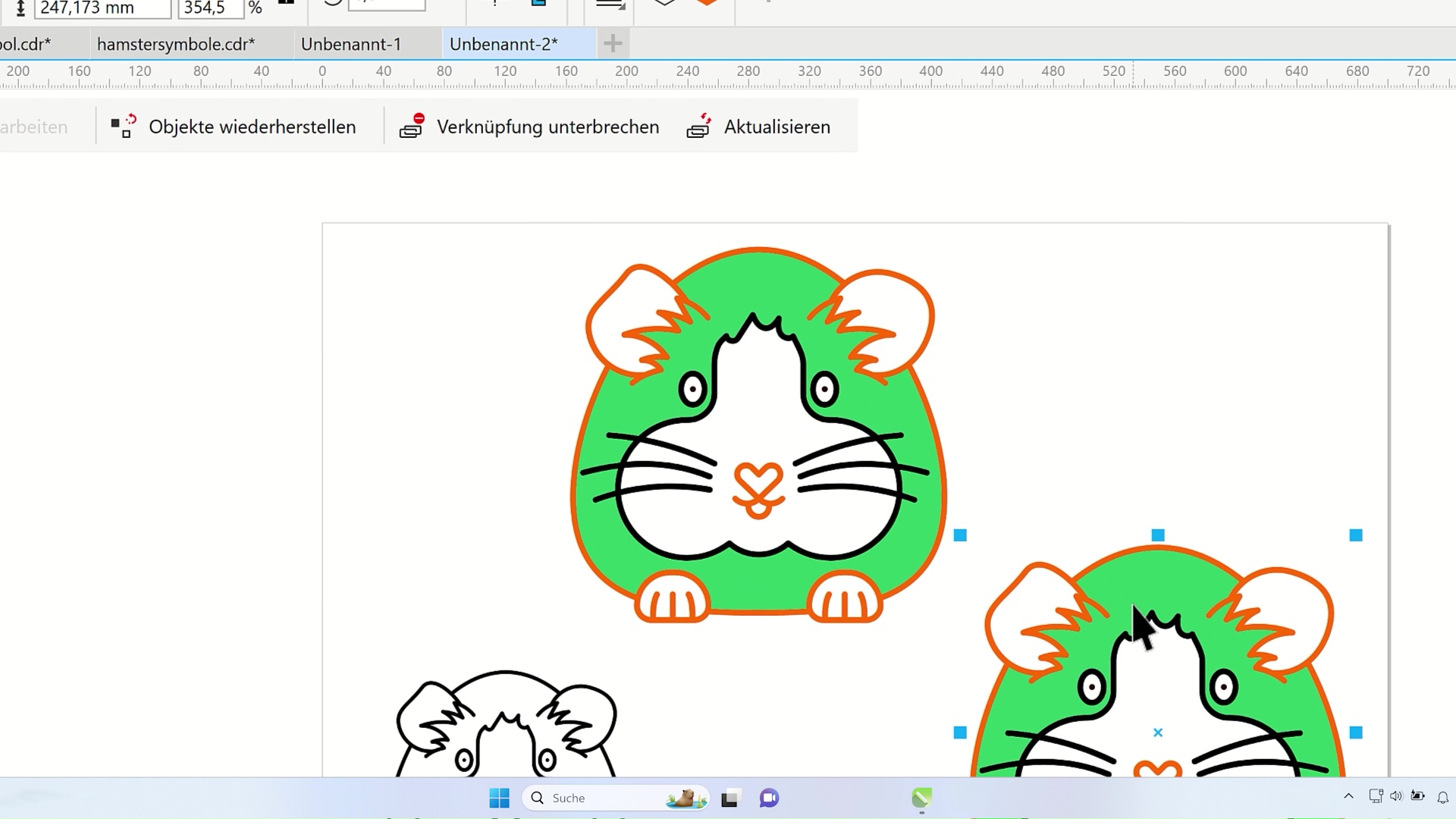
Task: Click the Aktualisieren icon
Action: pos(698,126)
